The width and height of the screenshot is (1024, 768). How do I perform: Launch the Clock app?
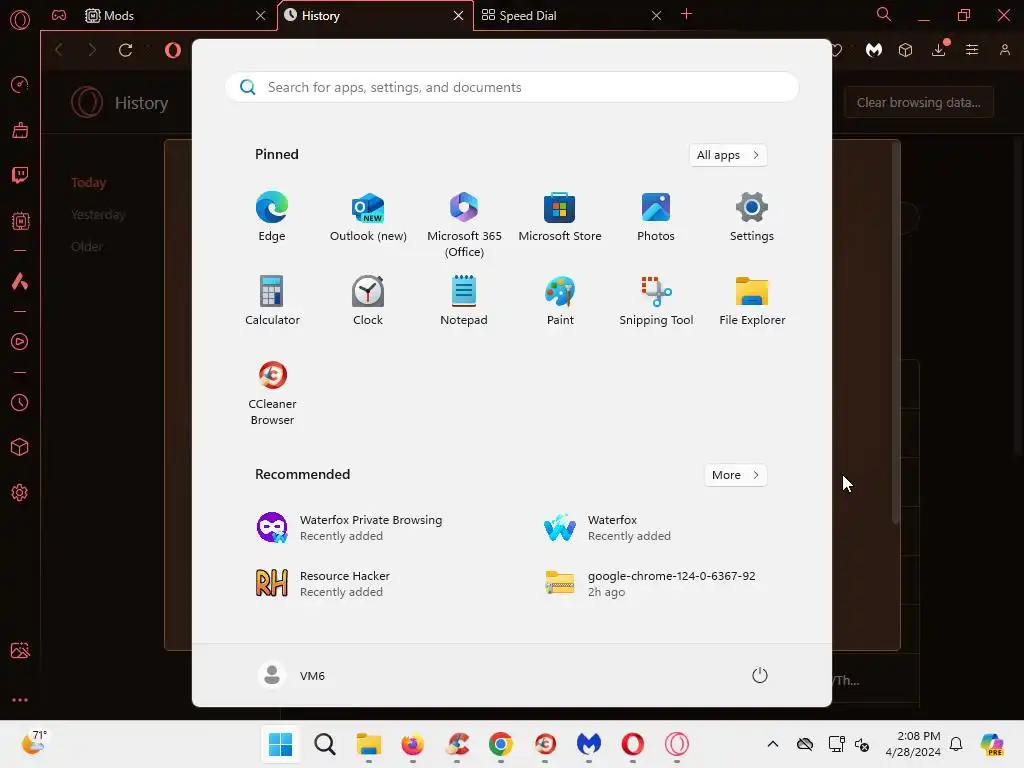368,300
